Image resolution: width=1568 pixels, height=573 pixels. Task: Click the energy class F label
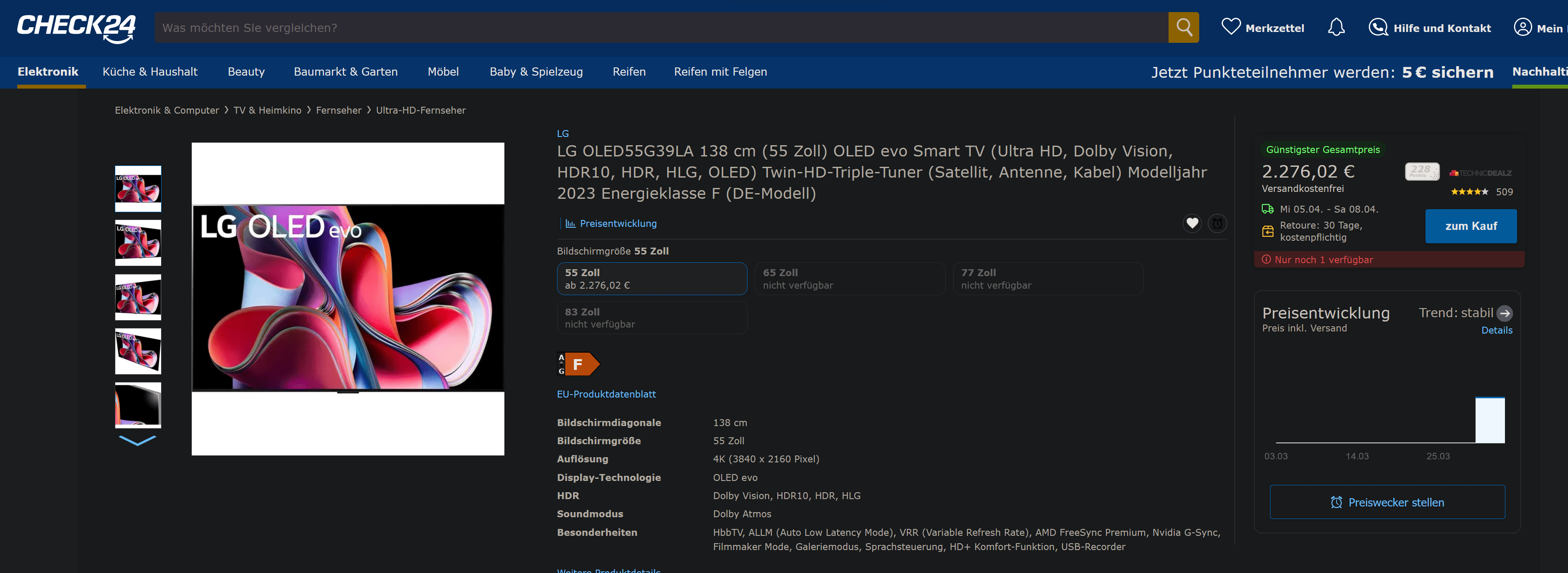pos(578,364)
